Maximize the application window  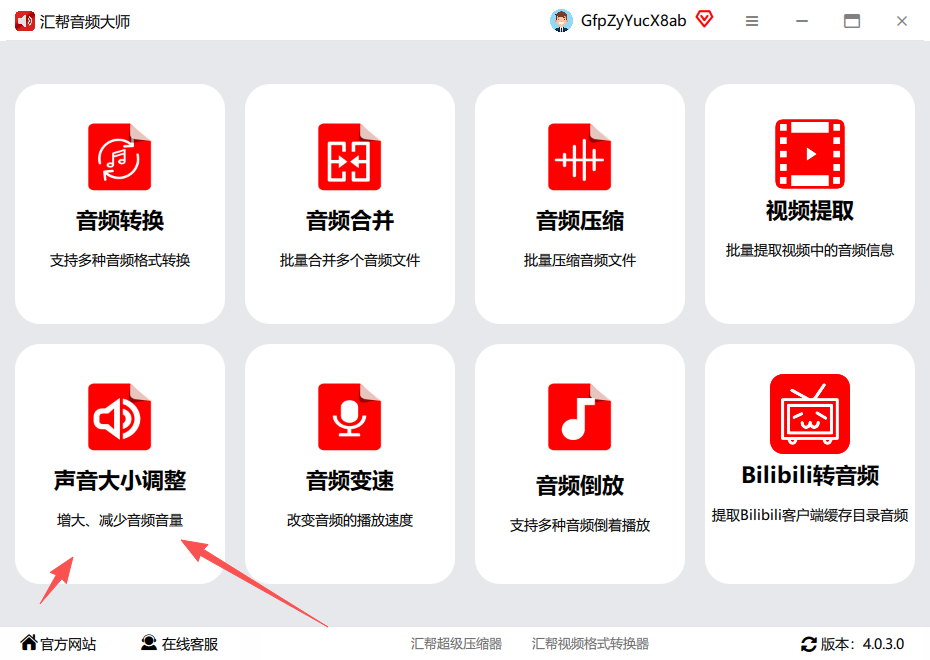(x=852, y=21)
